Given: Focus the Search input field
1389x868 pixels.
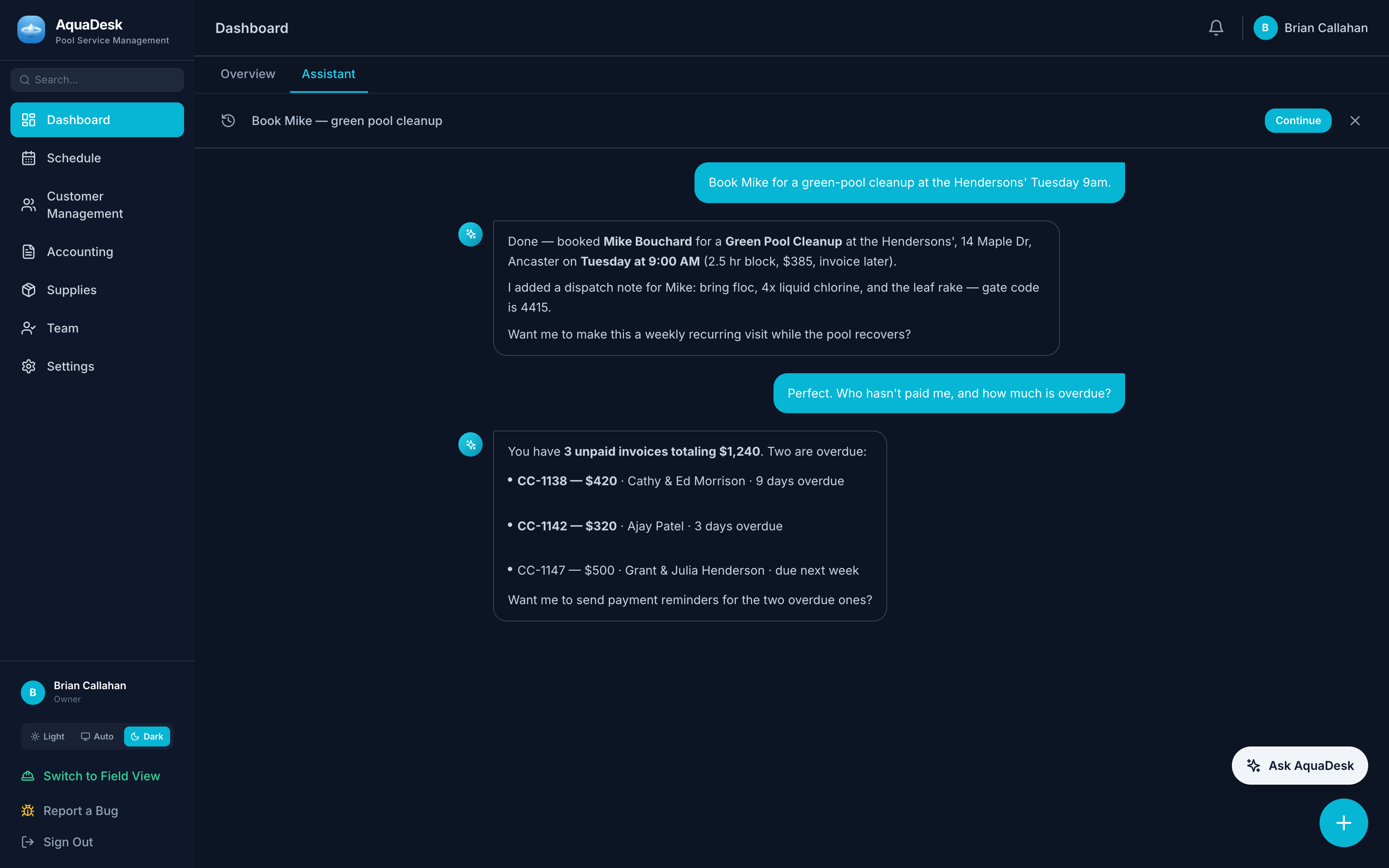Looking at the screenshot, I should [x=97, y=80].
